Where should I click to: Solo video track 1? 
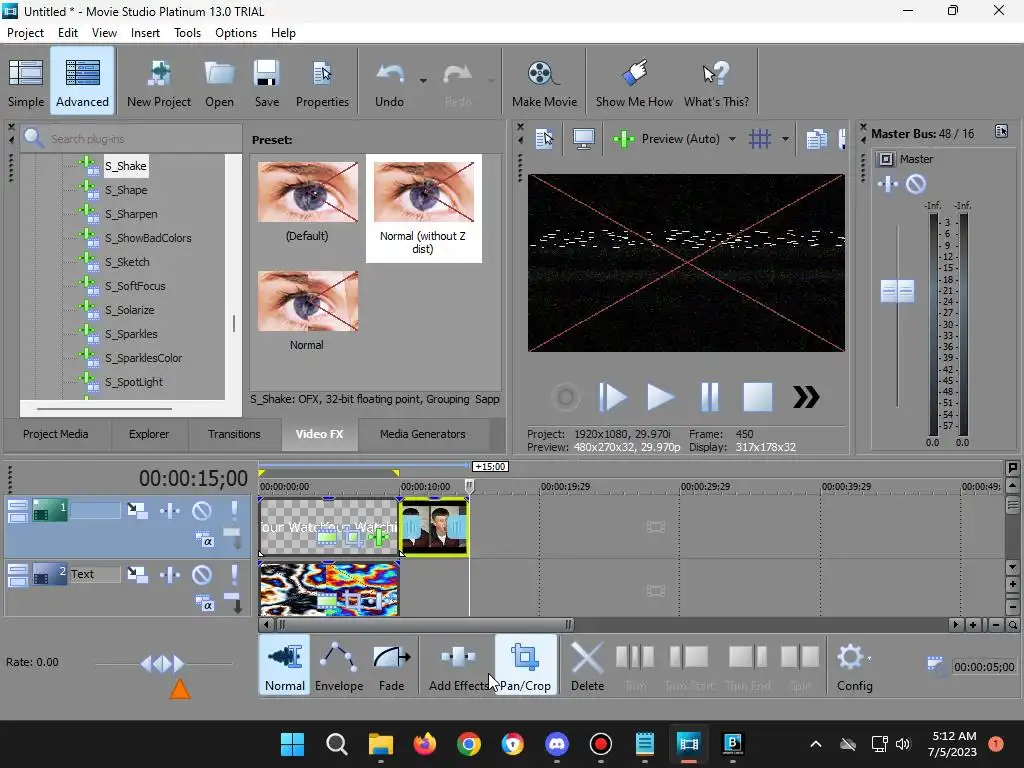[x=234, y=510]
